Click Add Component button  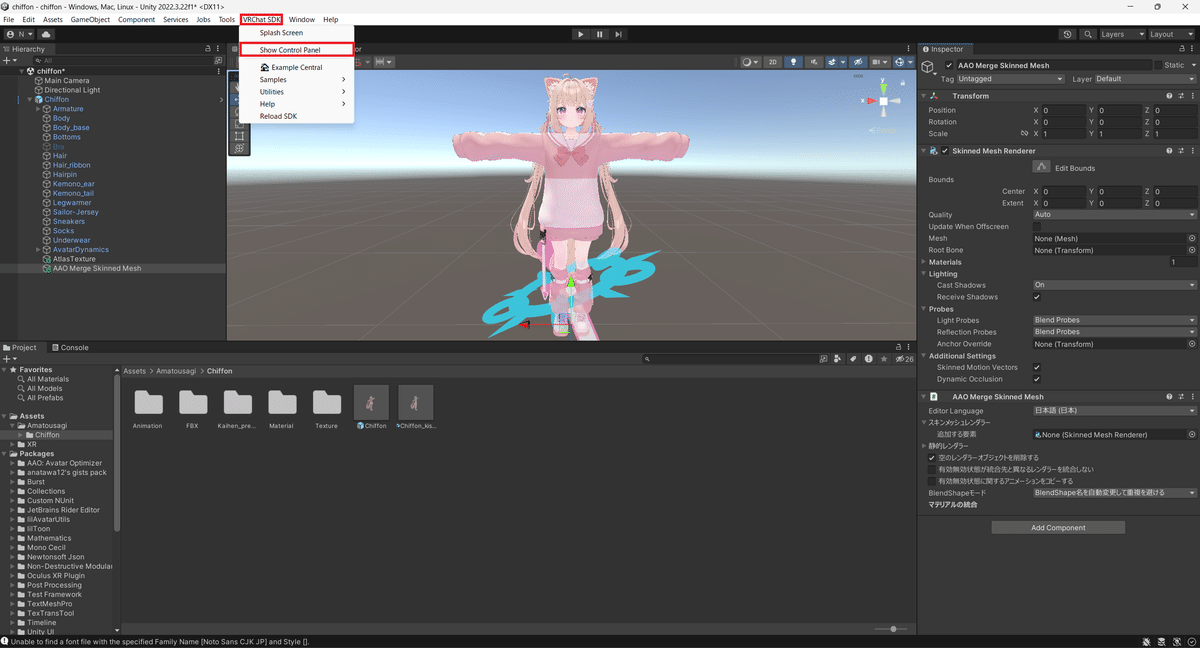click(x=1058, y=527)
